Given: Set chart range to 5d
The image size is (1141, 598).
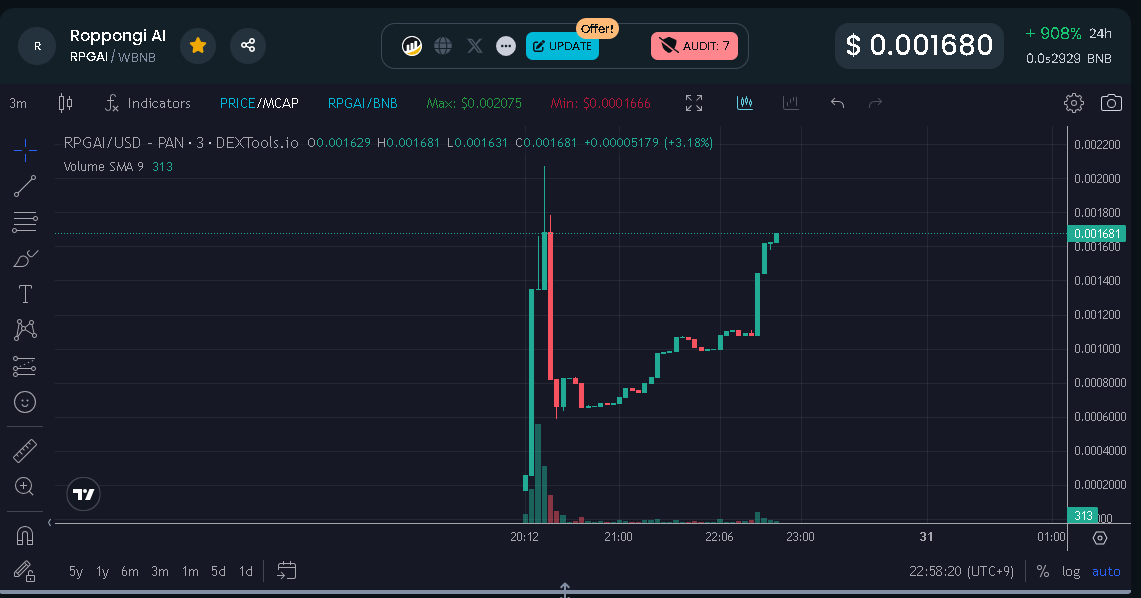Looking at the screenshot, I should click(218, 572).
